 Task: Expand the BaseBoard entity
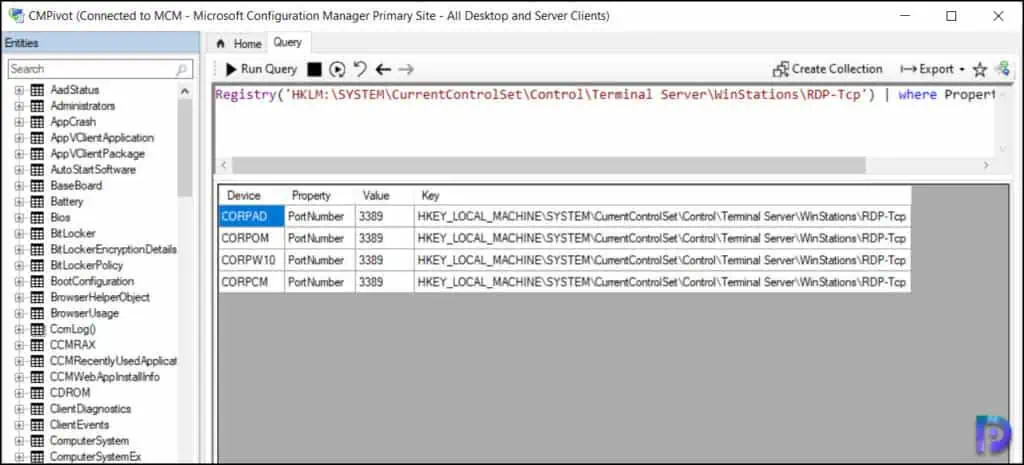pyautogui.click(x=19, y=185)
